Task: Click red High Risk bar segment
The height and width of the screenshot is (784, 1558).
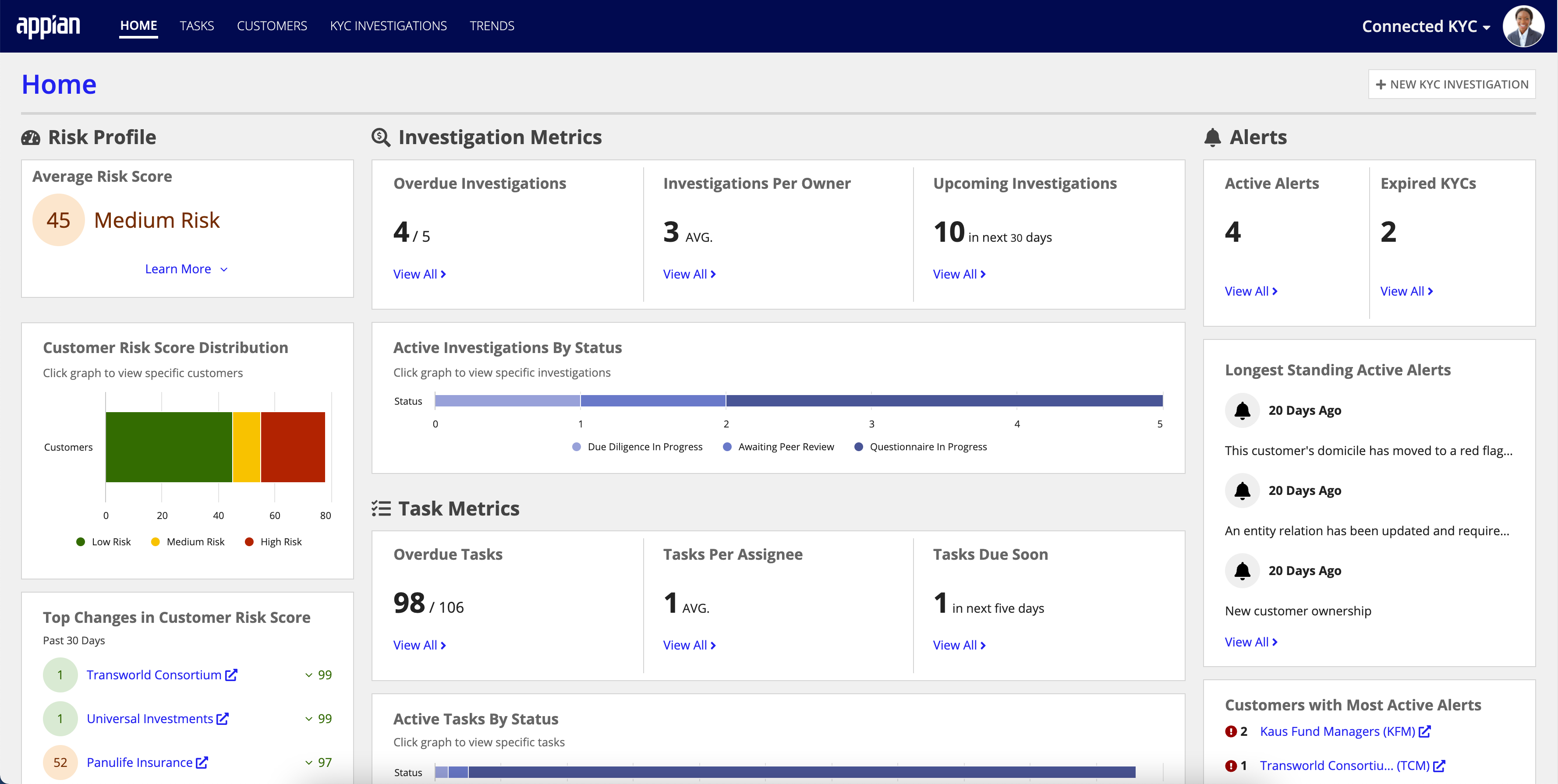Action: [x=294, y=447]
